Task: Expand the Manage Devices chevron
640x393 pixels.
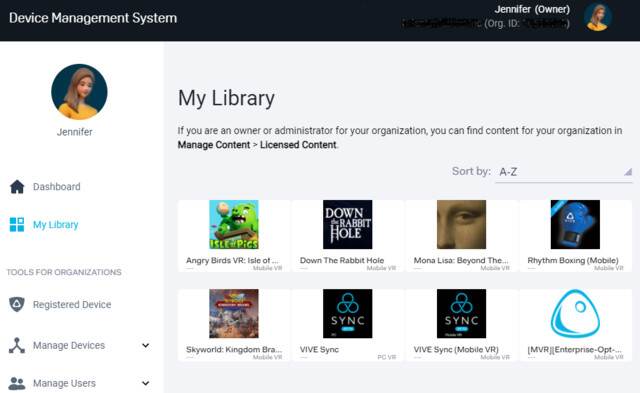Action: pyautogui.click(x=145, y=345)
